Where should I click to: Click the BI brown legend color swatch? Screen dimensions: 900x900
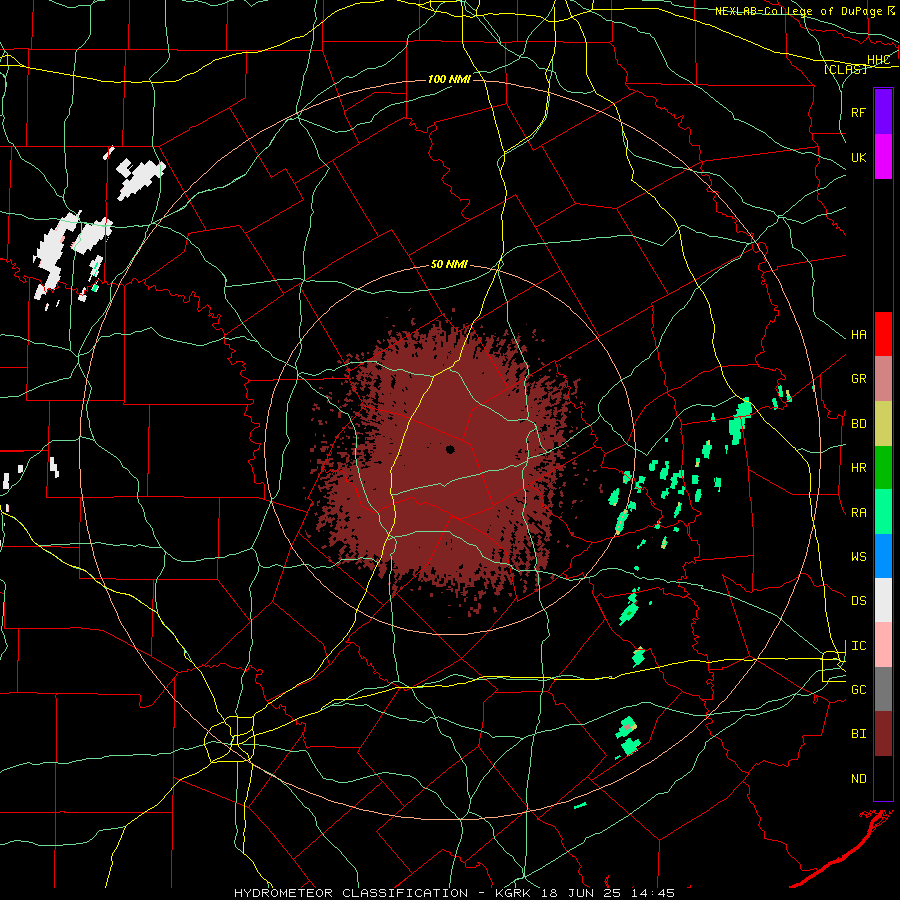883,734
